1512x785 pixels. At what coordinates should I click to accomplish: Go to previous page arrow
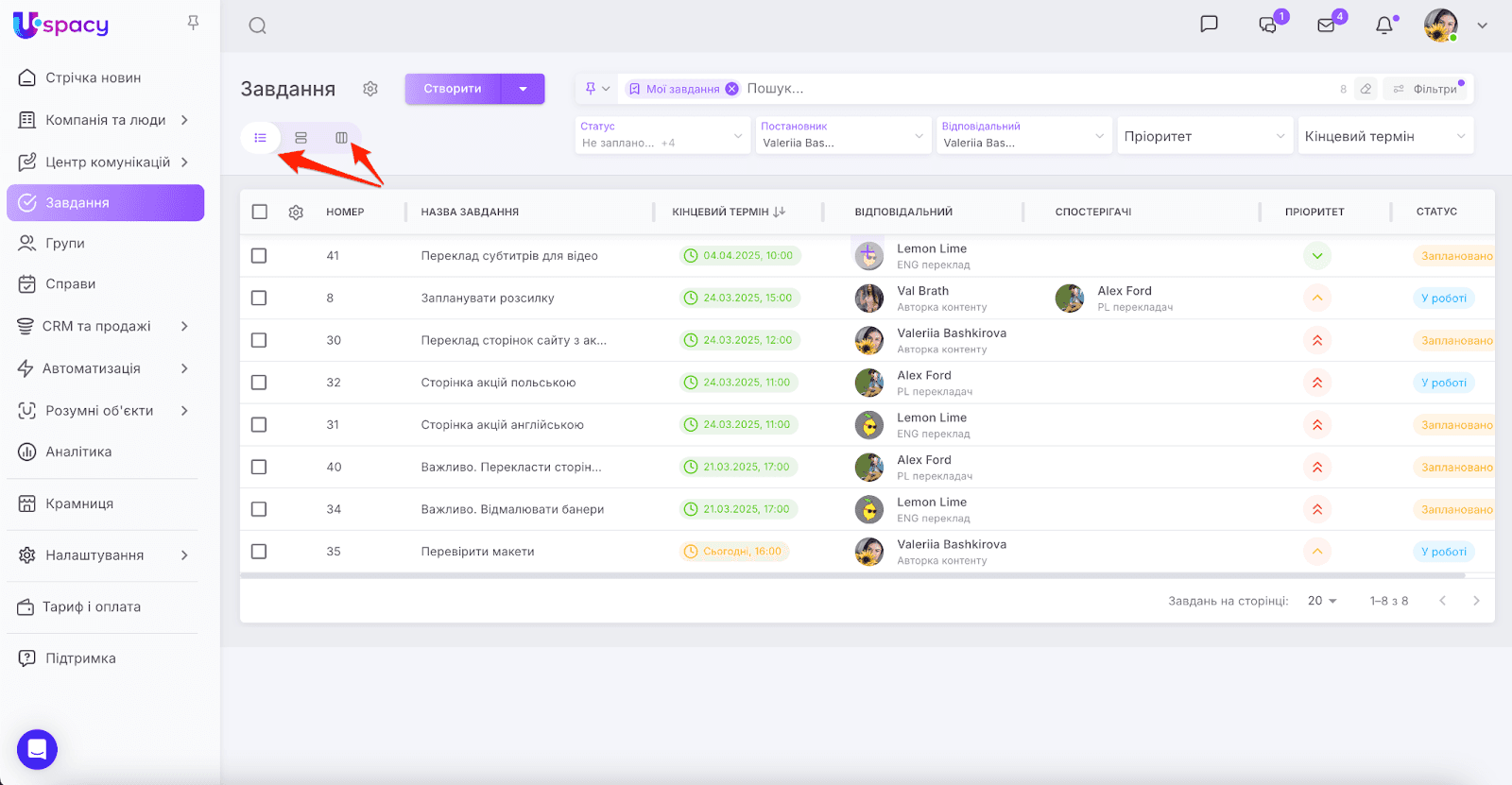pos(1442,601)
